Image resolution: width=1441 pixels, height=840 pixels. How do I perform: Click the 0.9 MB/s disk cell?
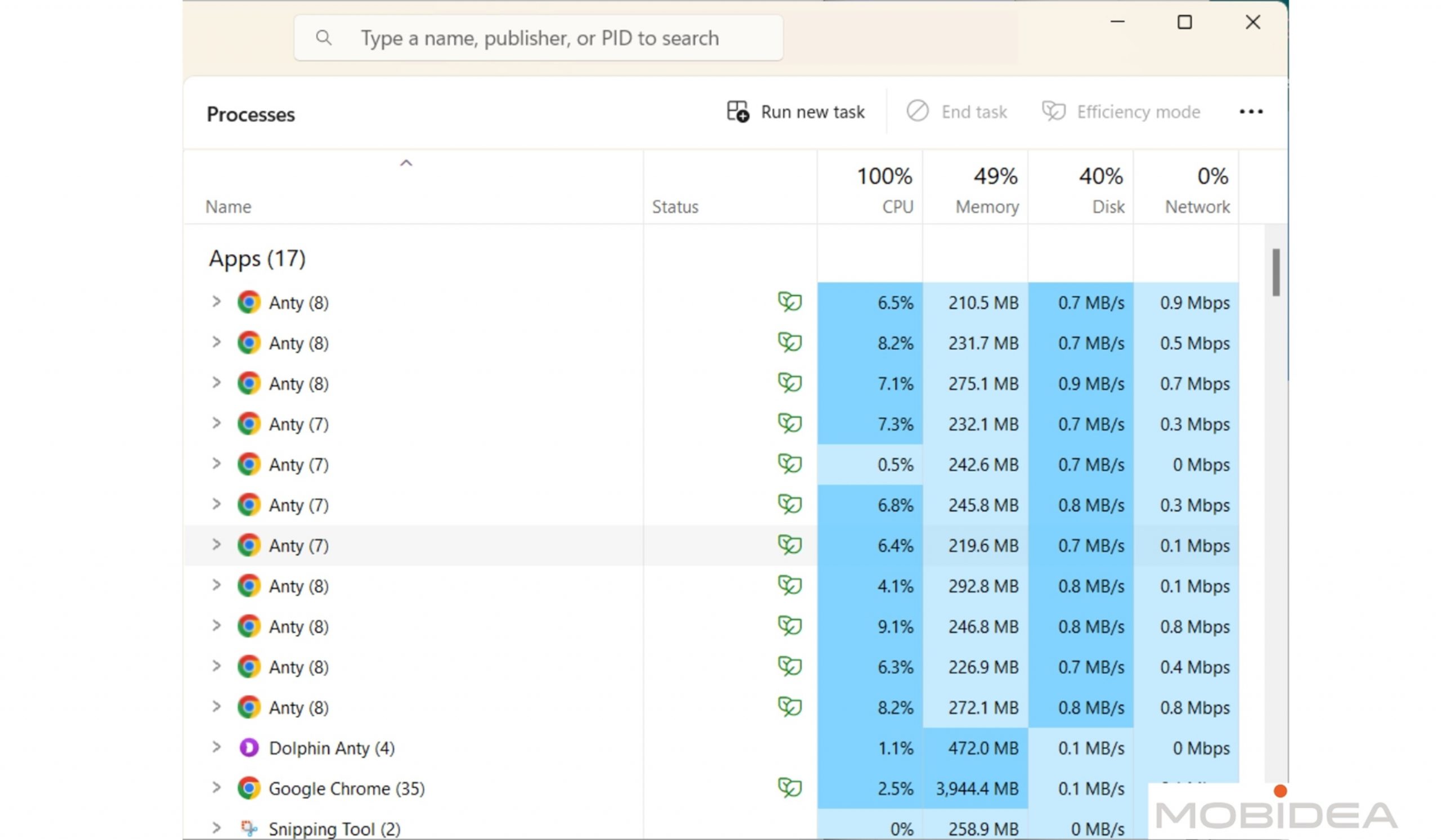coord(1081,383)
